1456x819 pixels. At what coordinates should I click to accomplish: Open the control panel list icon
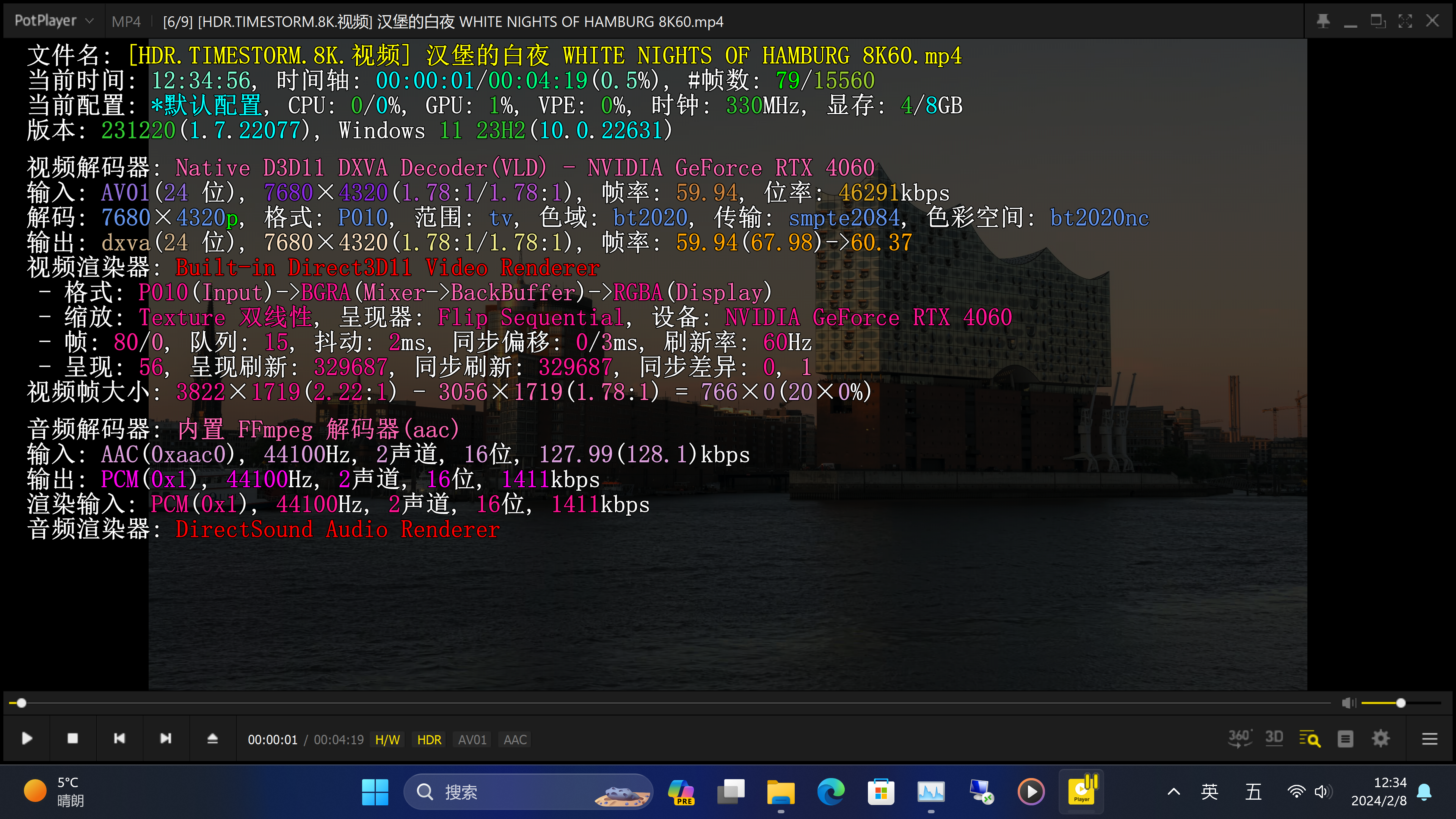(x=1345, y=738)
